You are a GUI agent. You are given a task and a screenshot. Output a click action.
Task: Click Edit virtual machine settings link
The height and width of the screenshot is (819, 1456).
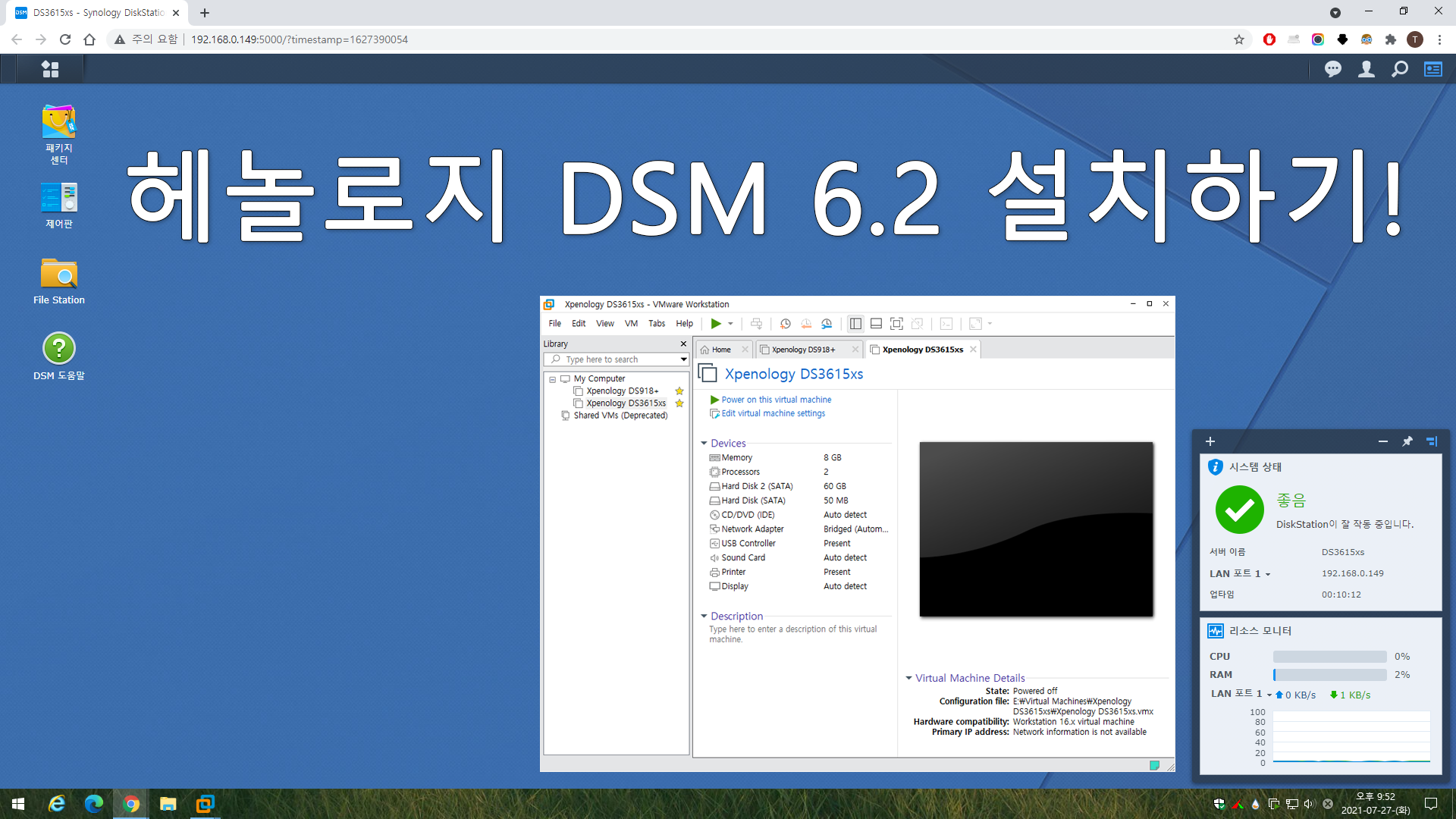pos(773,413)
